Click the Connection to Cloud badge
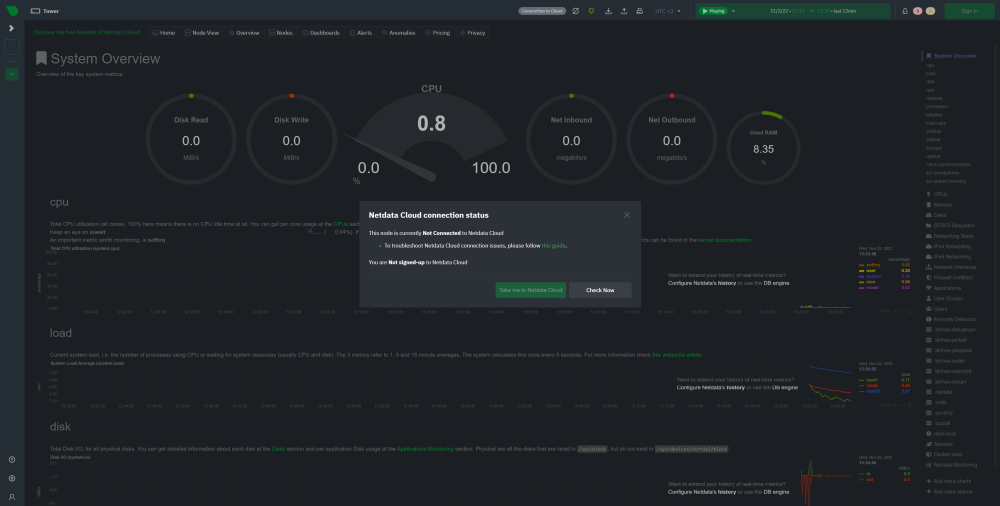1000x506 pixels. (542, 11)
